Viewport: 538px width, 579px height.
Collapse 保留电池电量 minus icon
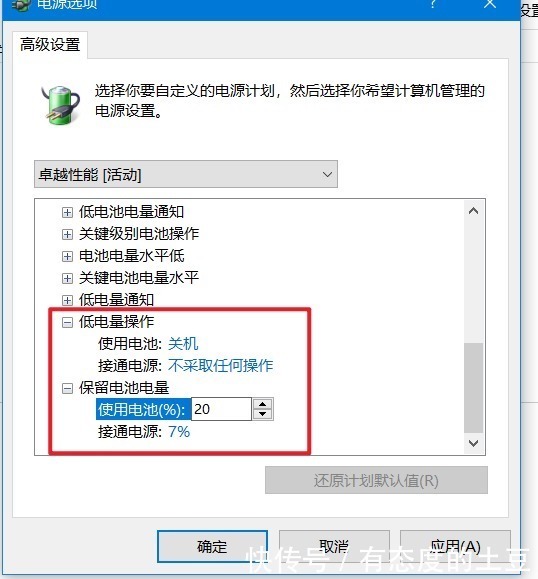point(67,388)
